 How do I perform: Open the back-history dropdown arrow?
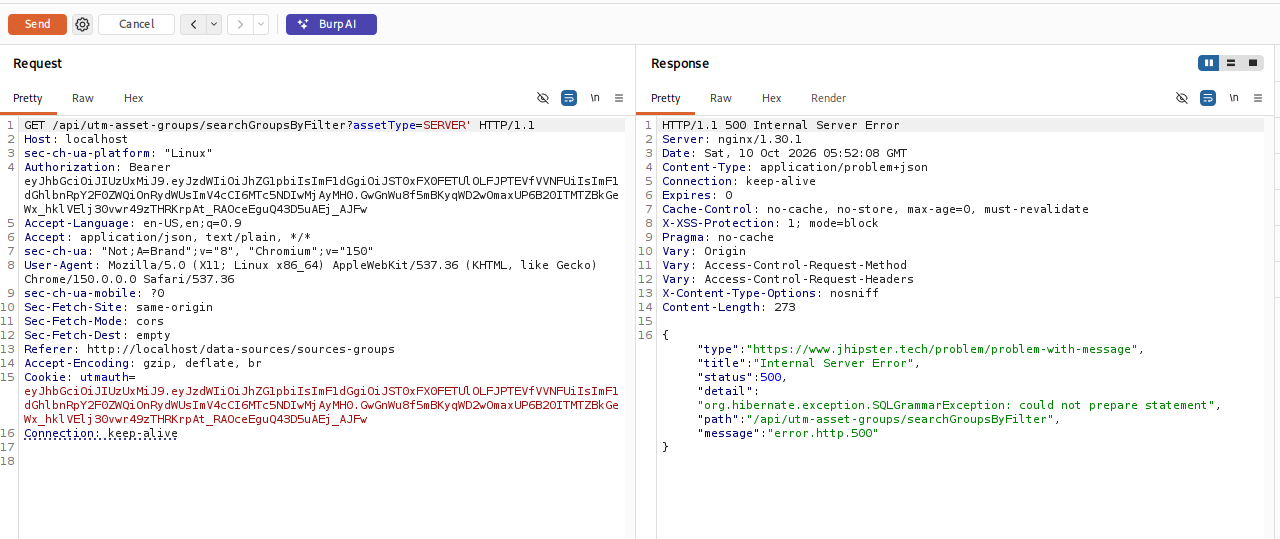coord(214,24)
